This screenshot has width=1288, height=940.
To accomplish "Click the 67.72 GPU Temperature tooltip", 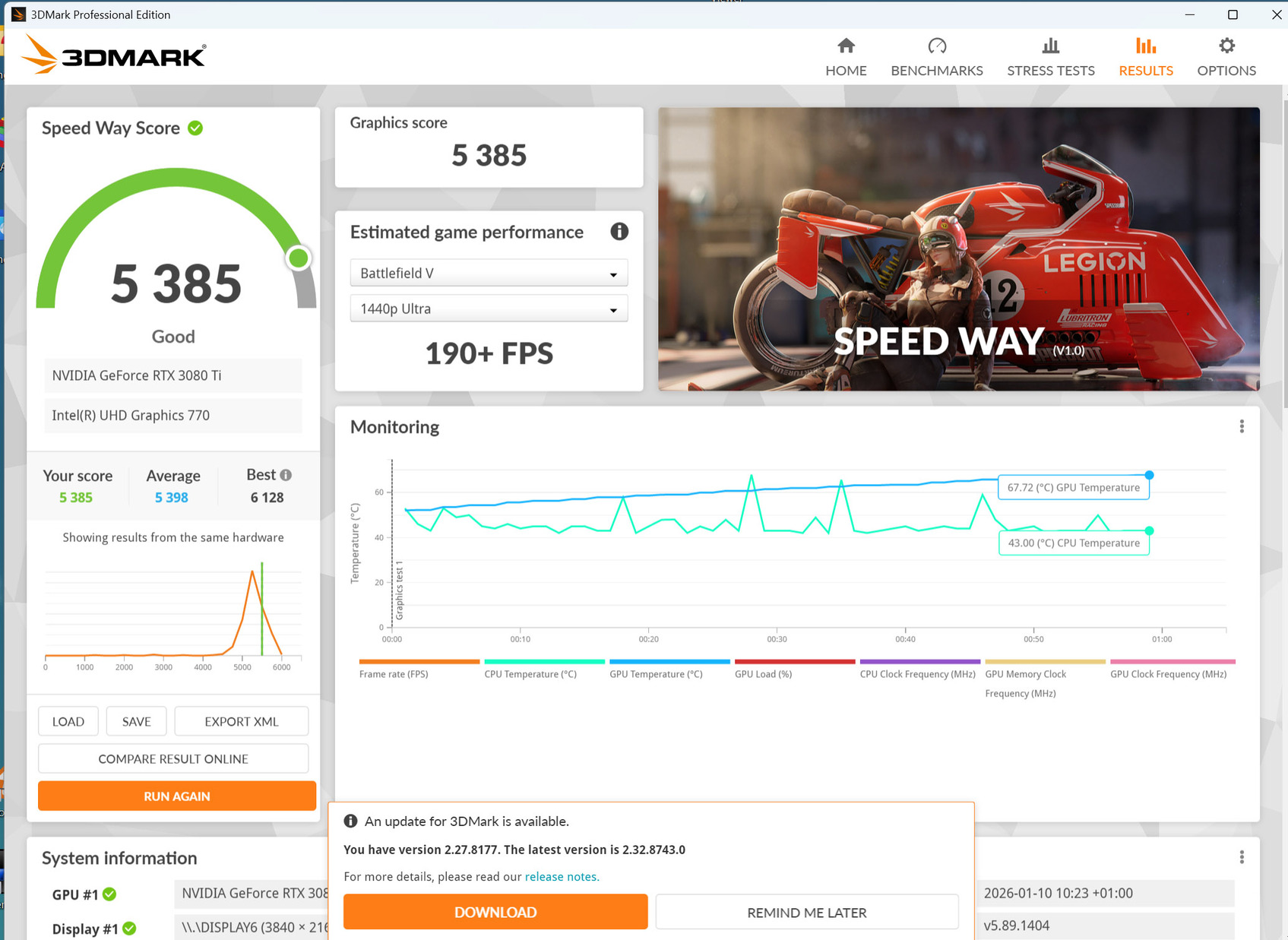I will click(x=1074, y=488).
